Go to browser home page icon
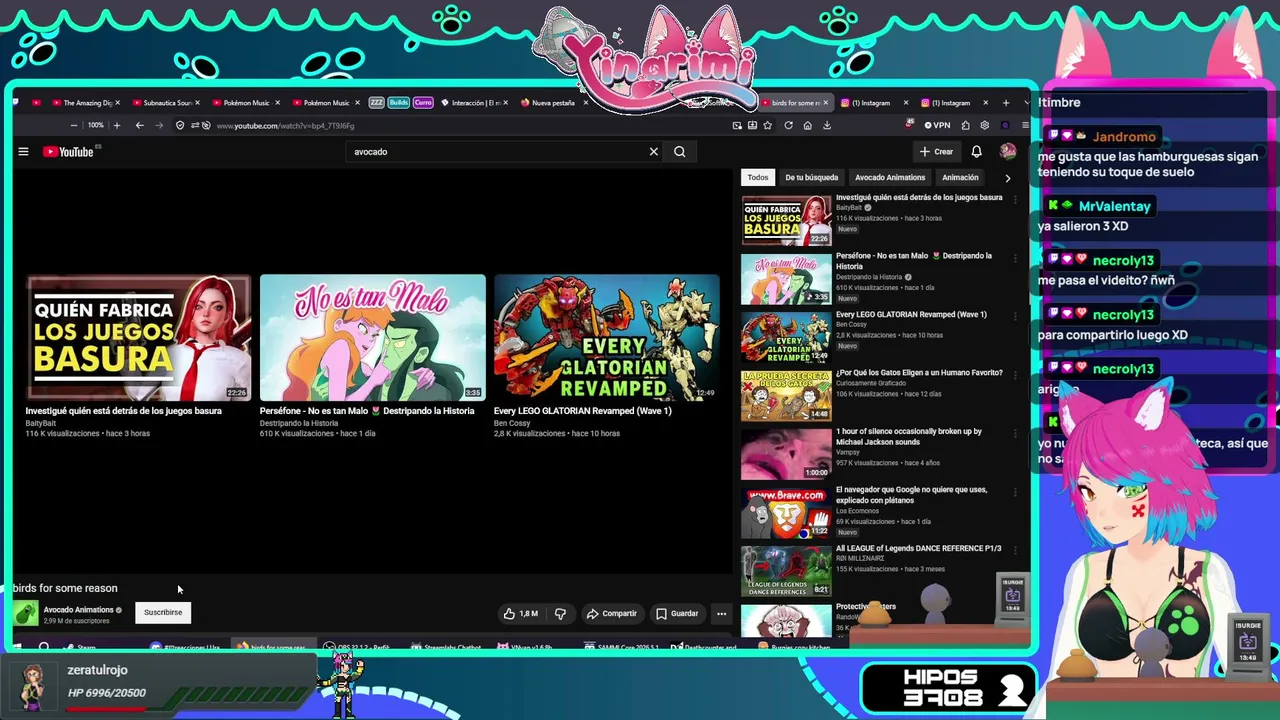This screenshot has height=720, width=1280. [807, 126]
